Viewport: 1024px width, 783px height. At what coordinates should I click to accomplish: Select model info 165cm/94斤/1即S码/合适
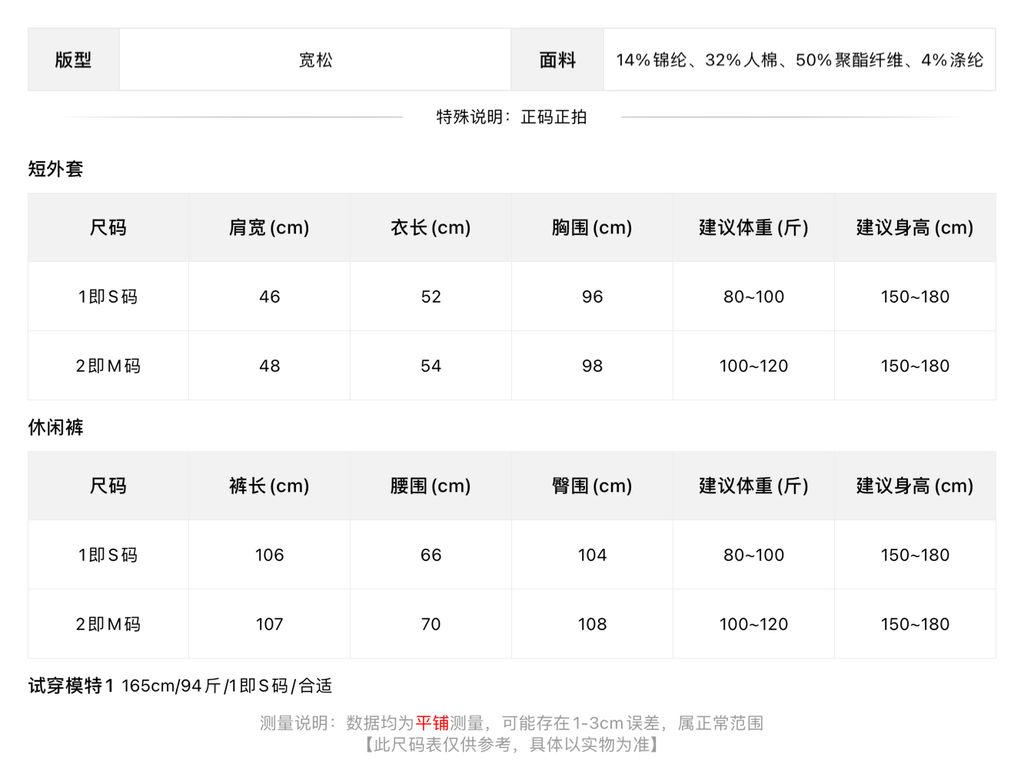pos(227,686)
